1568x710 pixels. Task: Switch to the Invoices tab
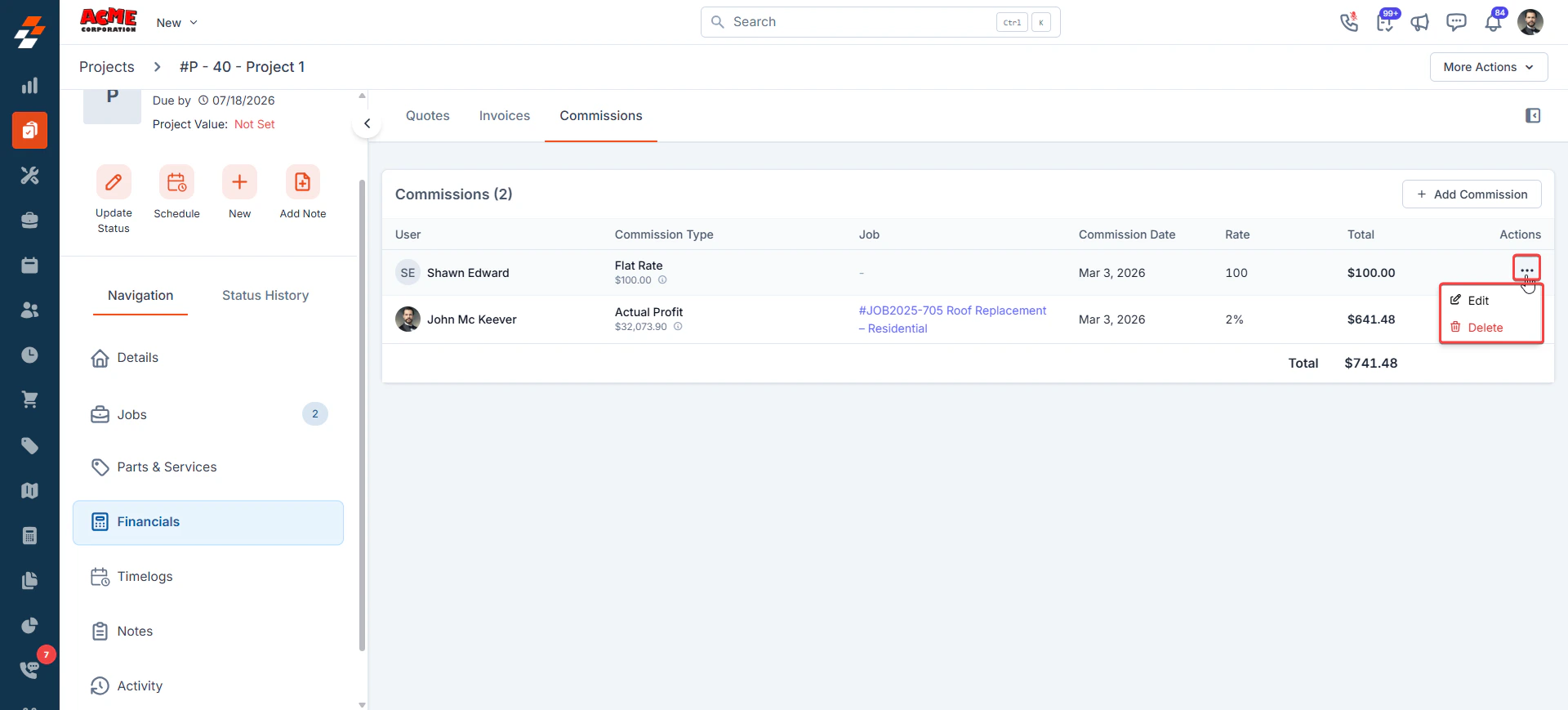click(504, 116)
